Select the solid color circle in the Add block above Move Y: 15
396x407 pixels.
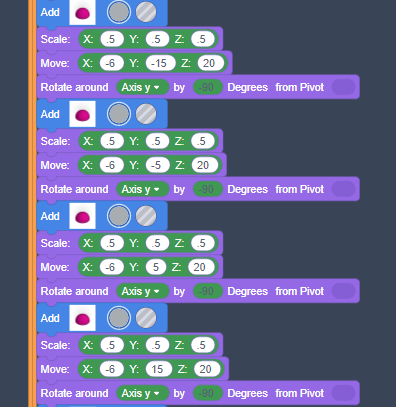119,318
